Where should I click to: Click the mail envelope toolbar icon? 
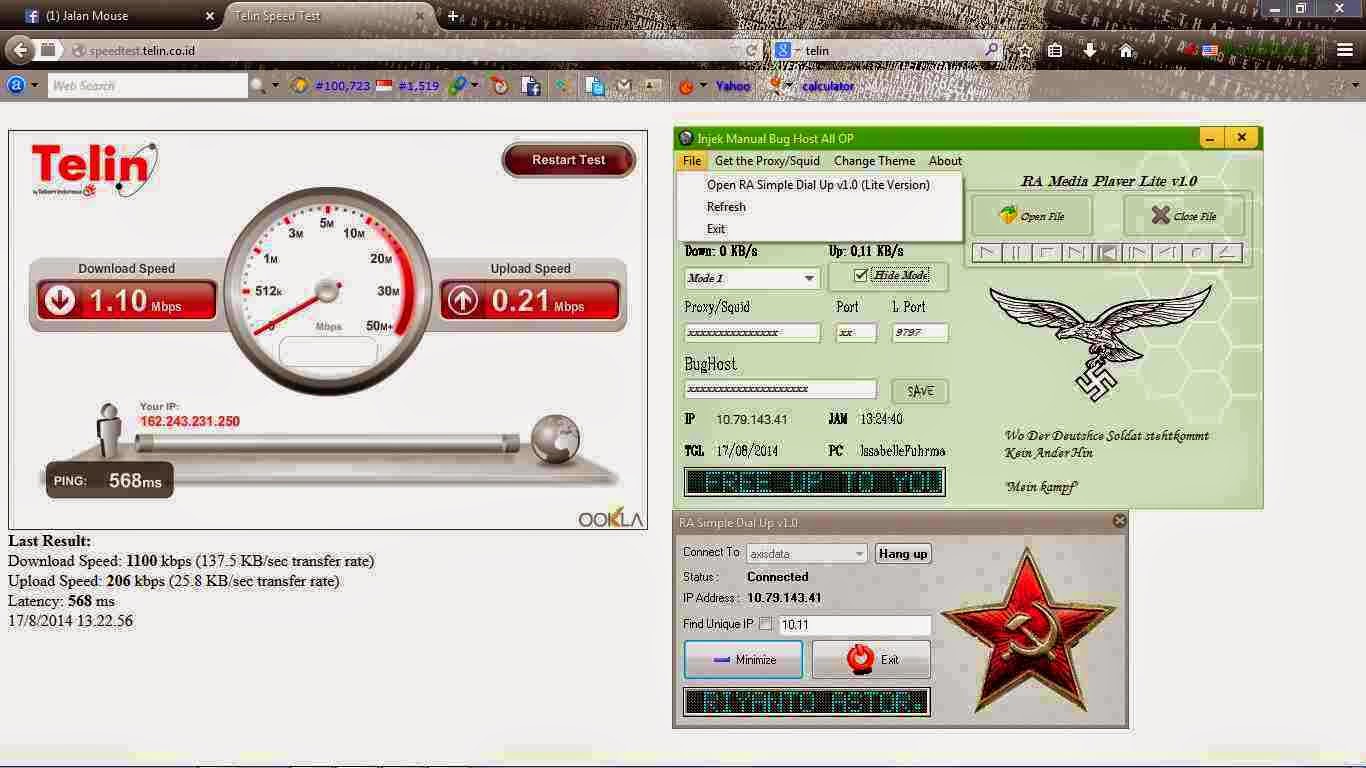pos(625,86)
